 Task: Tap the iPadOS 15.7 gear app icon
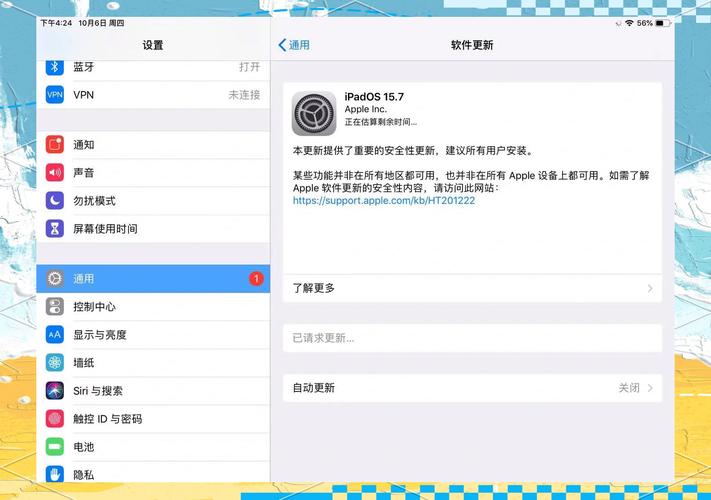pos(314,113)
